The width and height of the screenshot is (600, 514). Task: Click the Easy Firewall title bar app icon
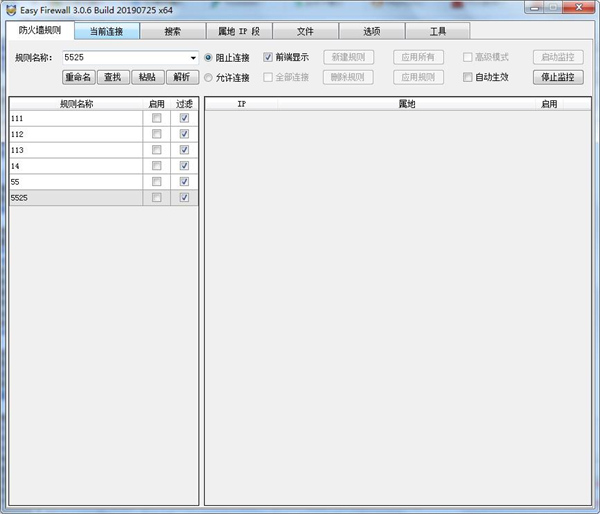point(11,9)
